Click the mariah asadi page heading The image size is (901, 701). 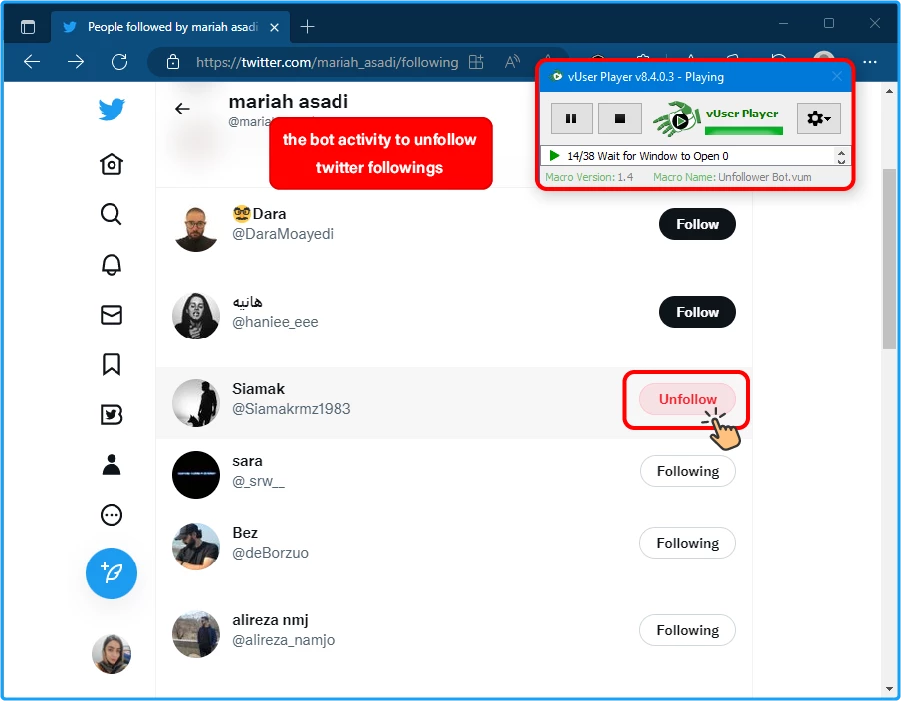288,102
